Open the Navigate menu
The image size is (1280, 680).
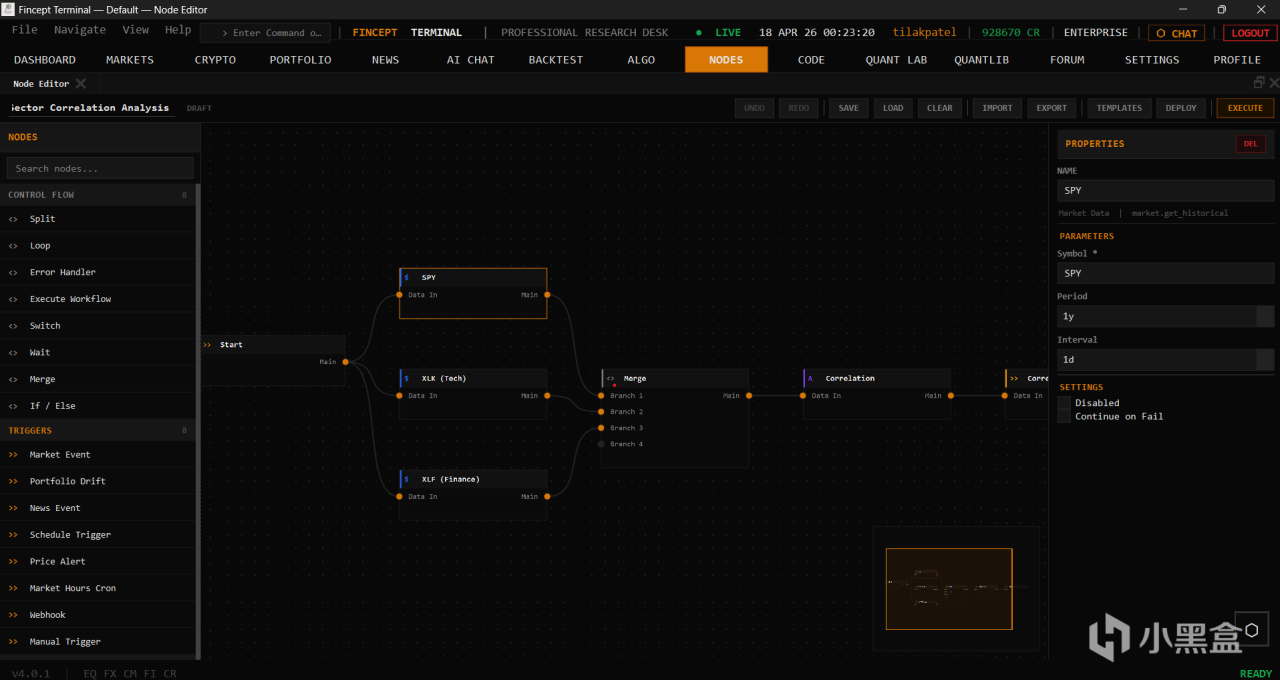point(80,30)
